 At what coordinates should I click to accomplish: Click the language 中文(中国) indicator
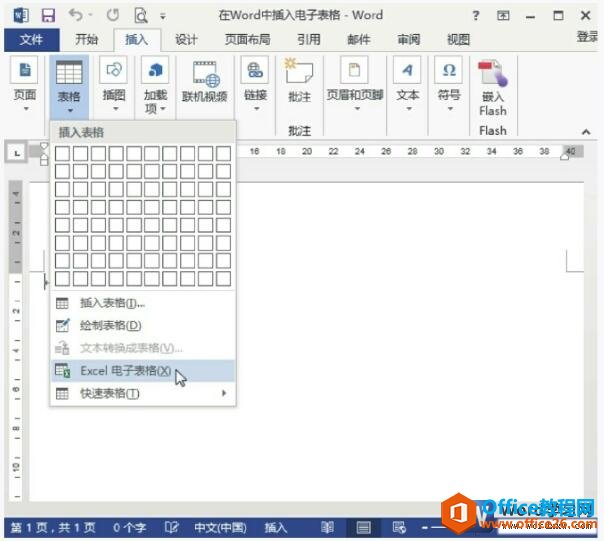(220, 527)
